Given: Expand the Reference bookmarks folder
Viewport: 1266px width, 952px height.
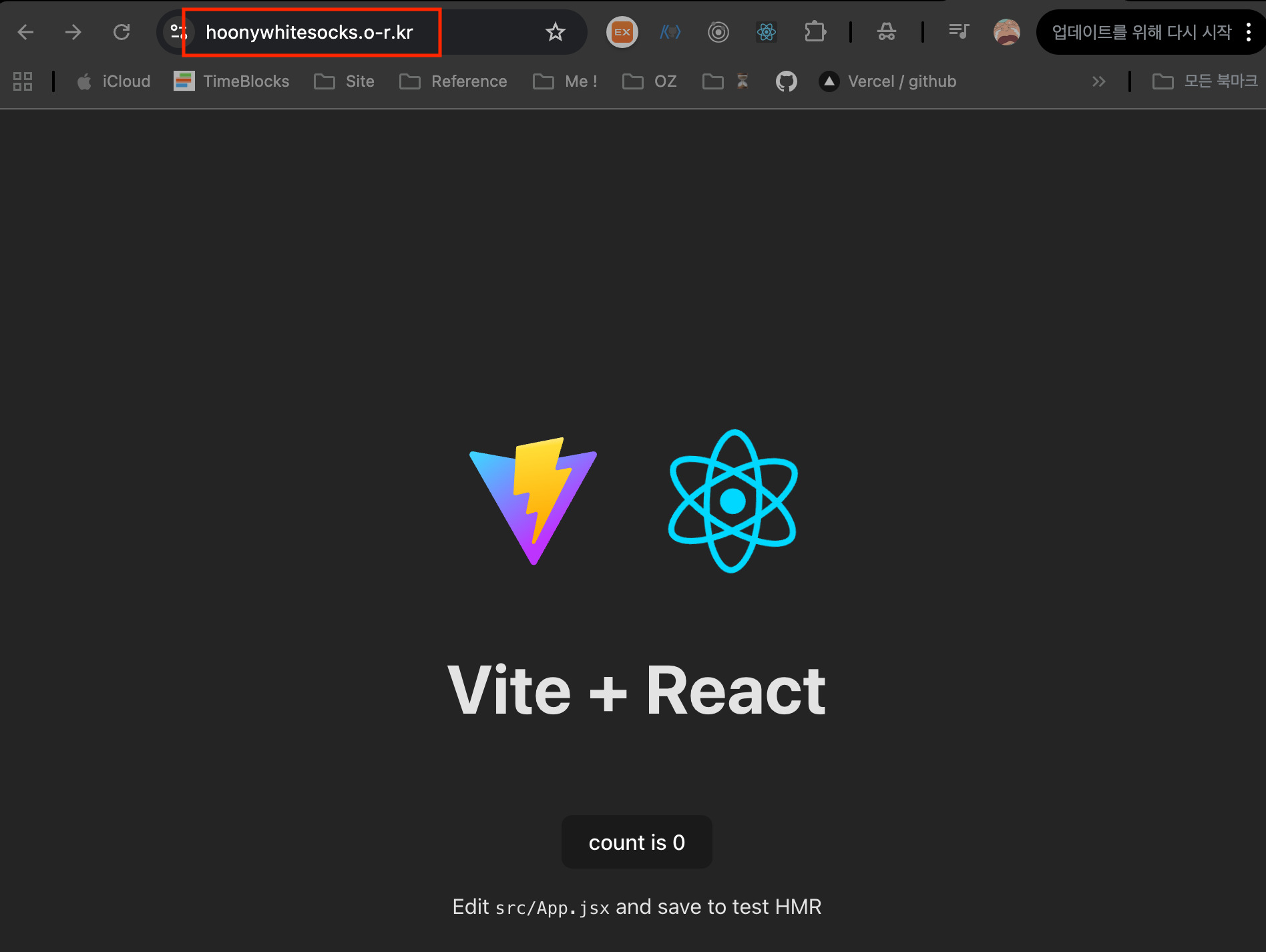Looking at the screenshot, I should [453, 81].
